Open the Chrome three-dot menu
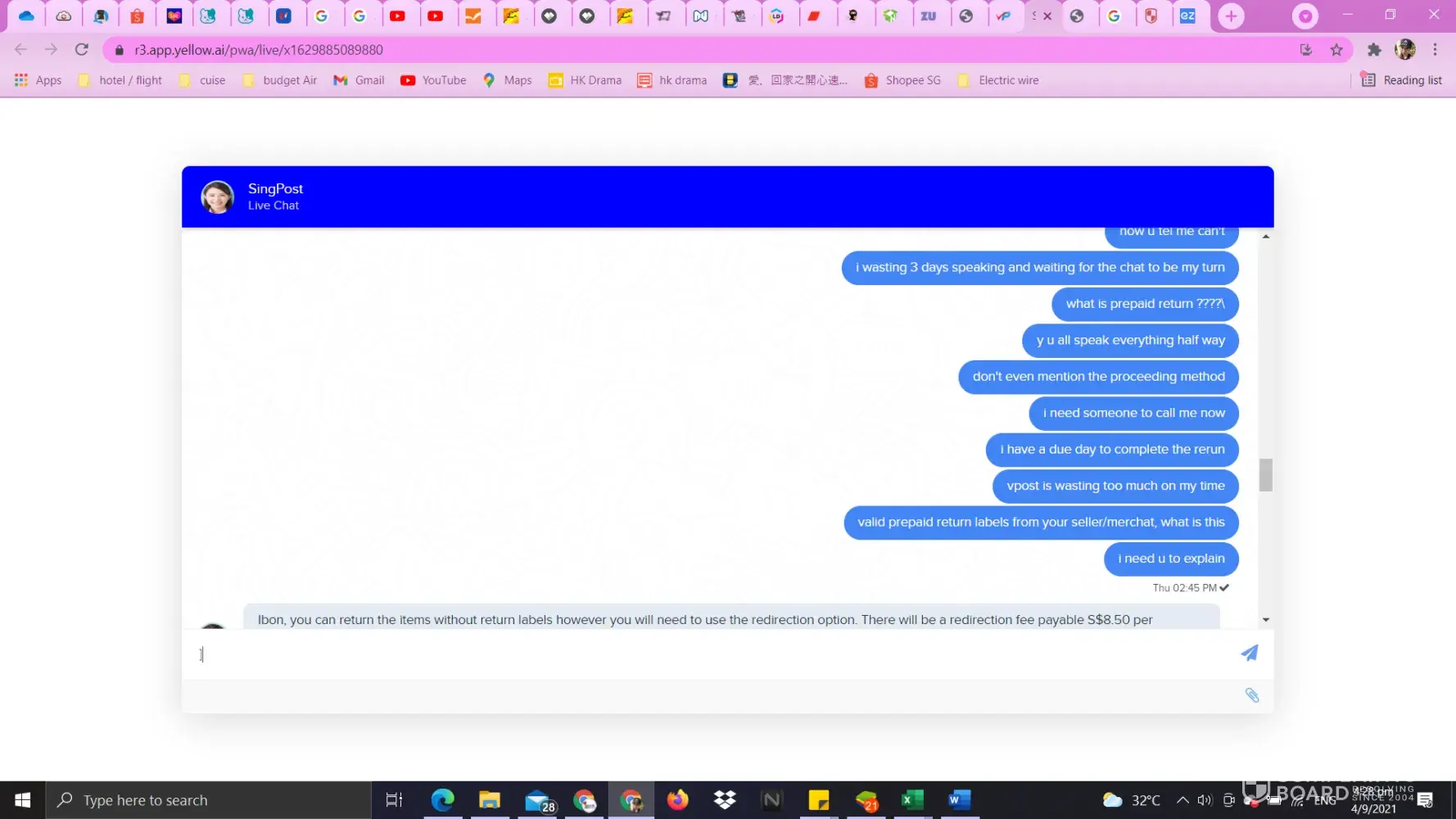The height and width of the screenshot is (819, 1456). point(1435,50)
